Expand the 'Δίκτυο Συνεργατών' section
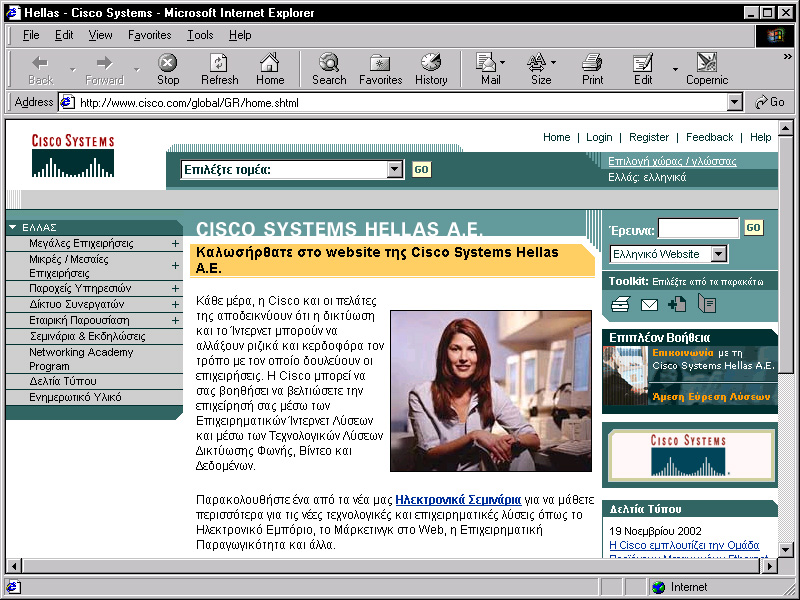The image size is (800, 600). [175, 305]
